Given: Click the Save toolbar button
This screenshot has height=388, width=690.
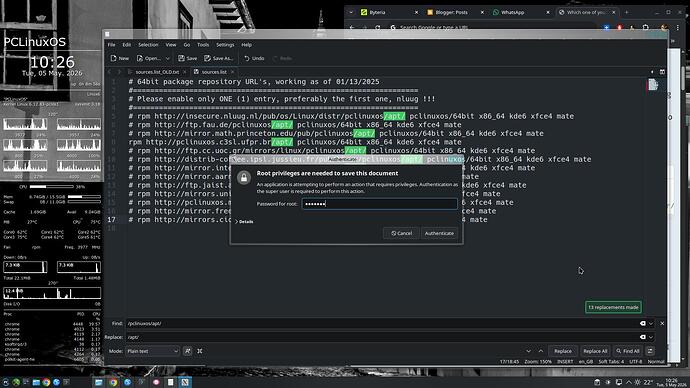Looking at the screenshot, I should 187,58.
